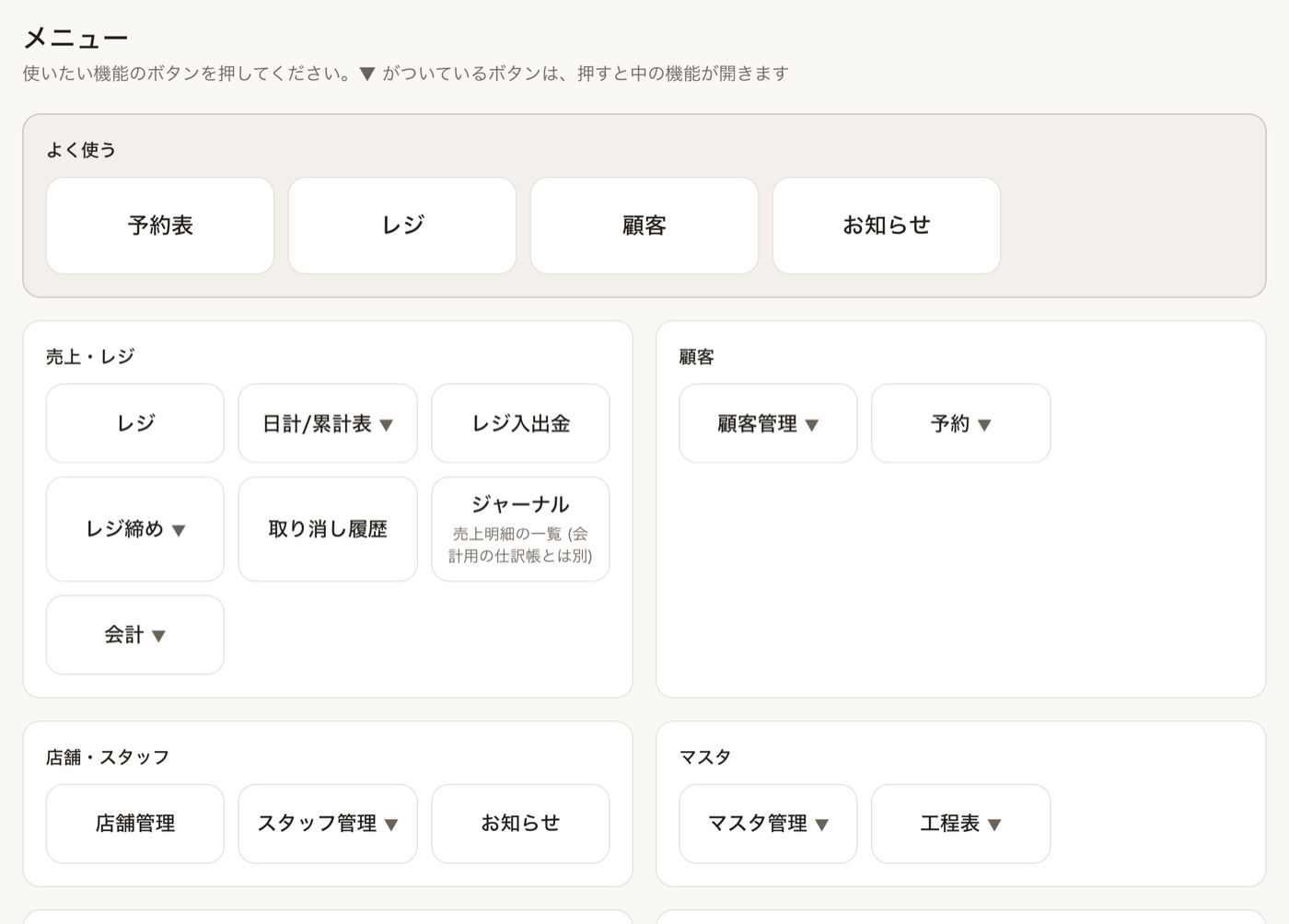This screenshot has width=1289, height=924.
Task: Click the 顧客 section heading label
Action: tap(697, 356)
